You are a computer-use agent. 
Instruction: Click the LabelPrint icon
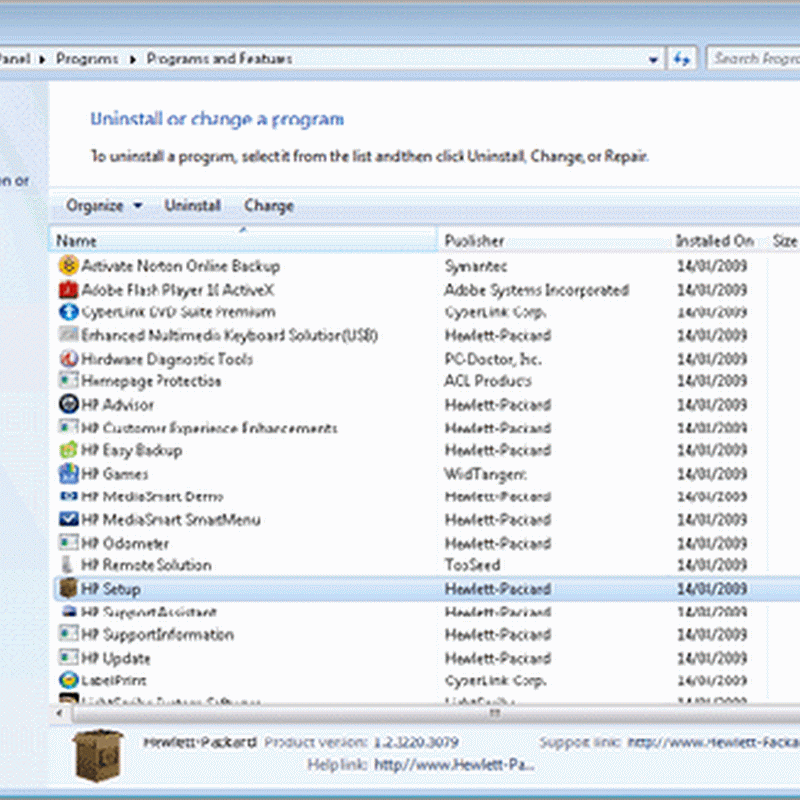[68, 680]
